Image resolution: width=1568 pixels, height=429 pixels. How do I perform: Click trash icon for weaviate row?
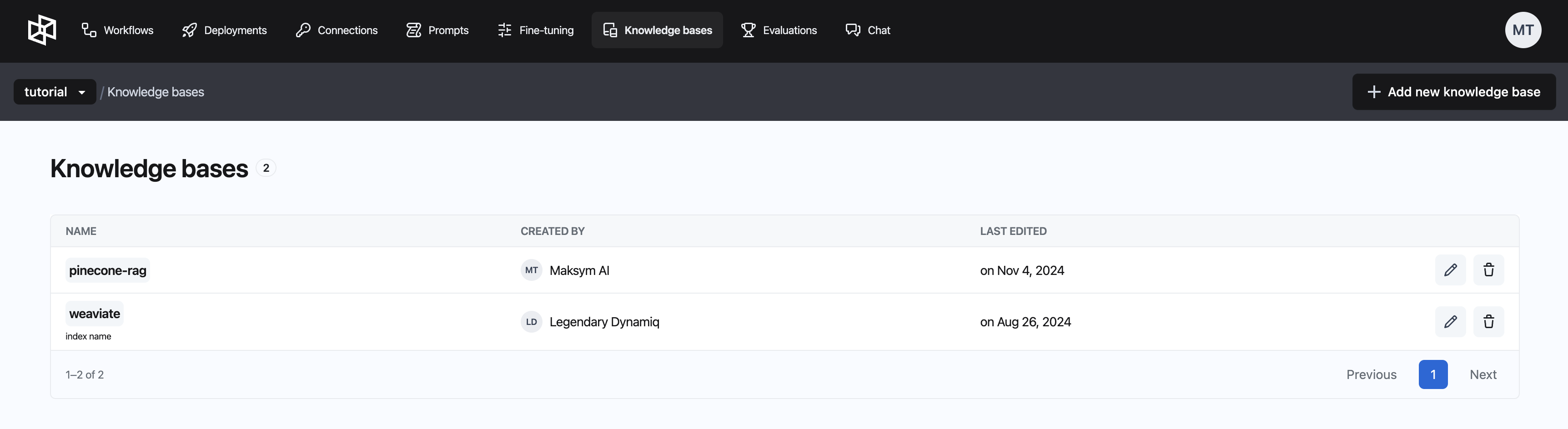pyautogui.click(x=1488, y=322)
